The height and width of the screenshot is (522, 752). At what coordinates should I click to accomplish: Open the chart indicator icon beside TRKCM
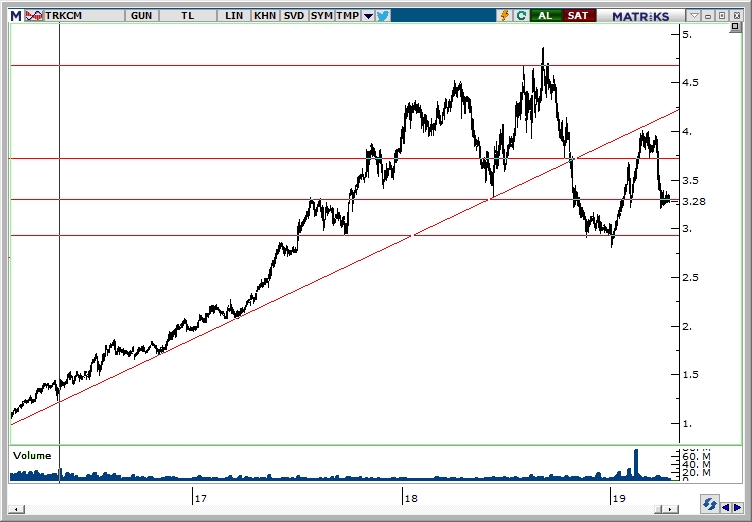34,16
